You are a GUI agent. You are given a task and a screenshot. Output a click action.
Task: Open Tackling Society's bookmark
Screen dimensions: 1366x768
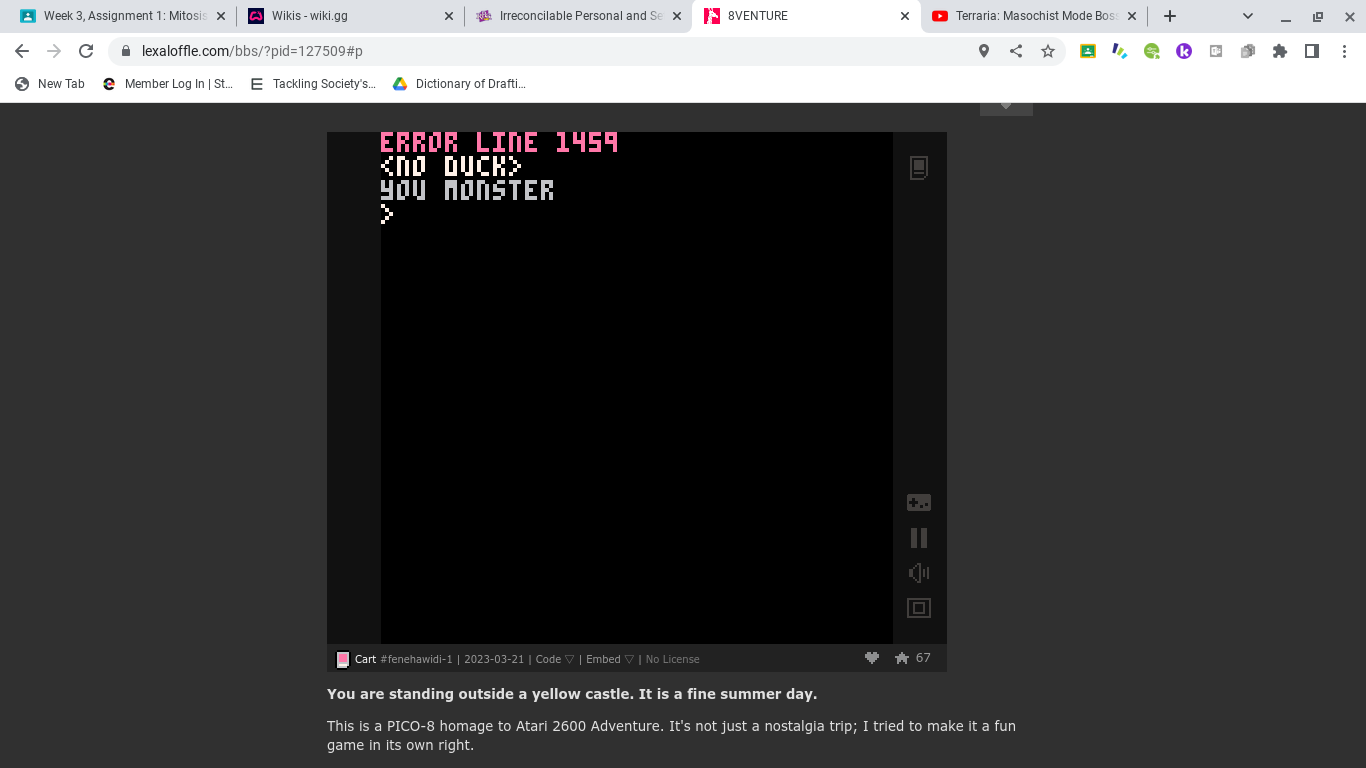pyautogui.click(x=313, y=84)
